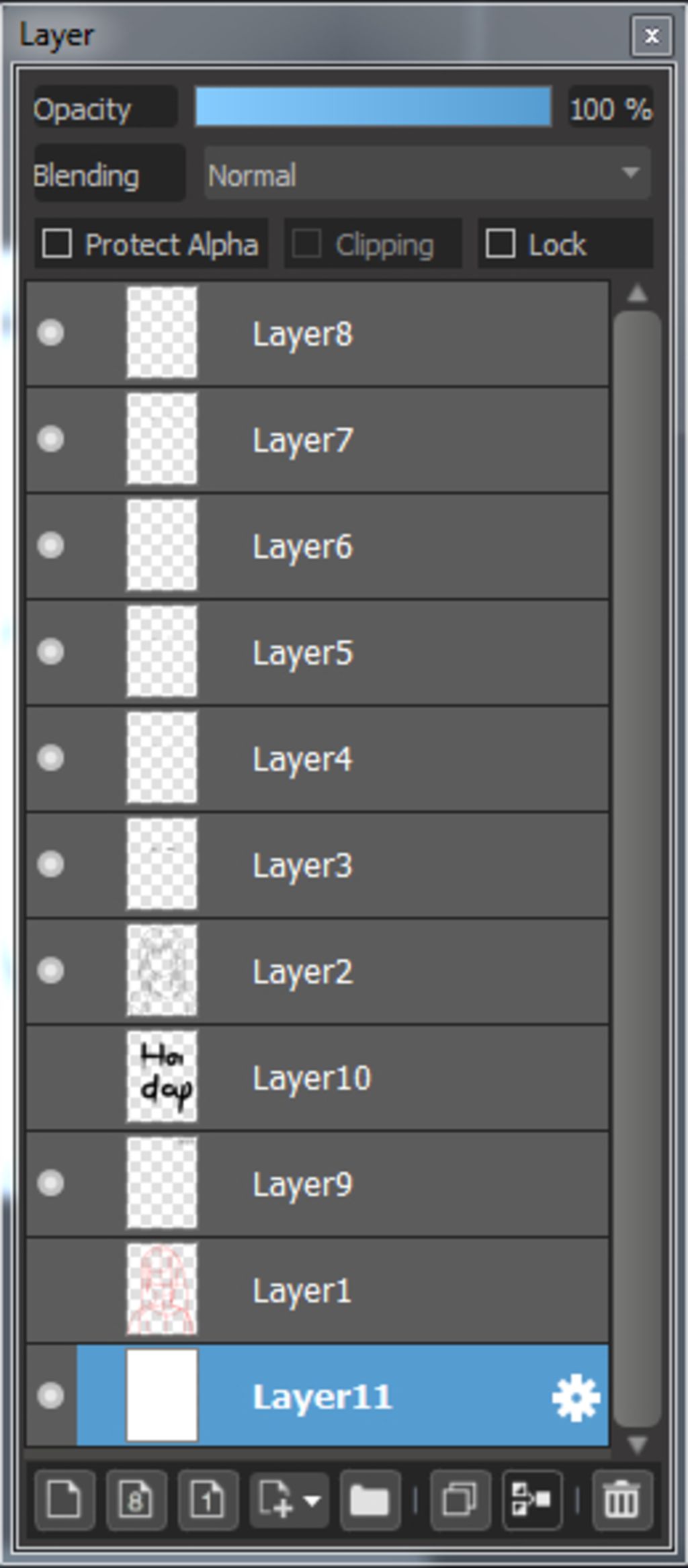This screenshot has width=688, height=1568.
Task: Merge the selected layer down
Action: point(532,1499)
